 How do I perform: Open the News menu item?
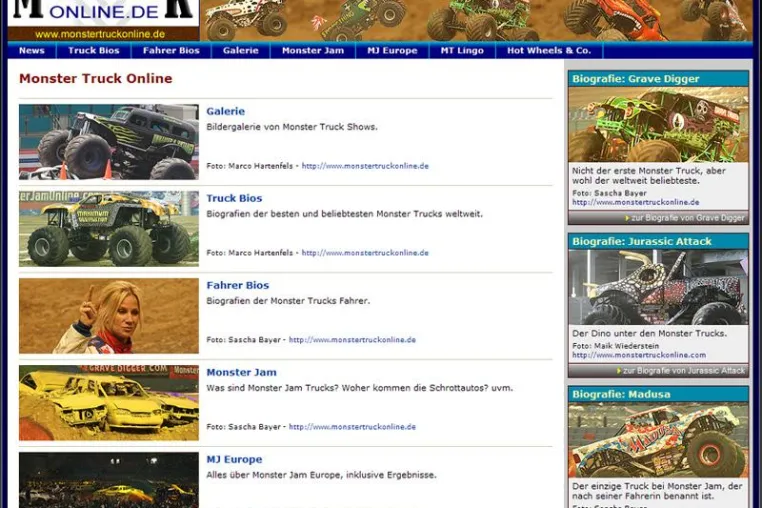coord(32,51)
